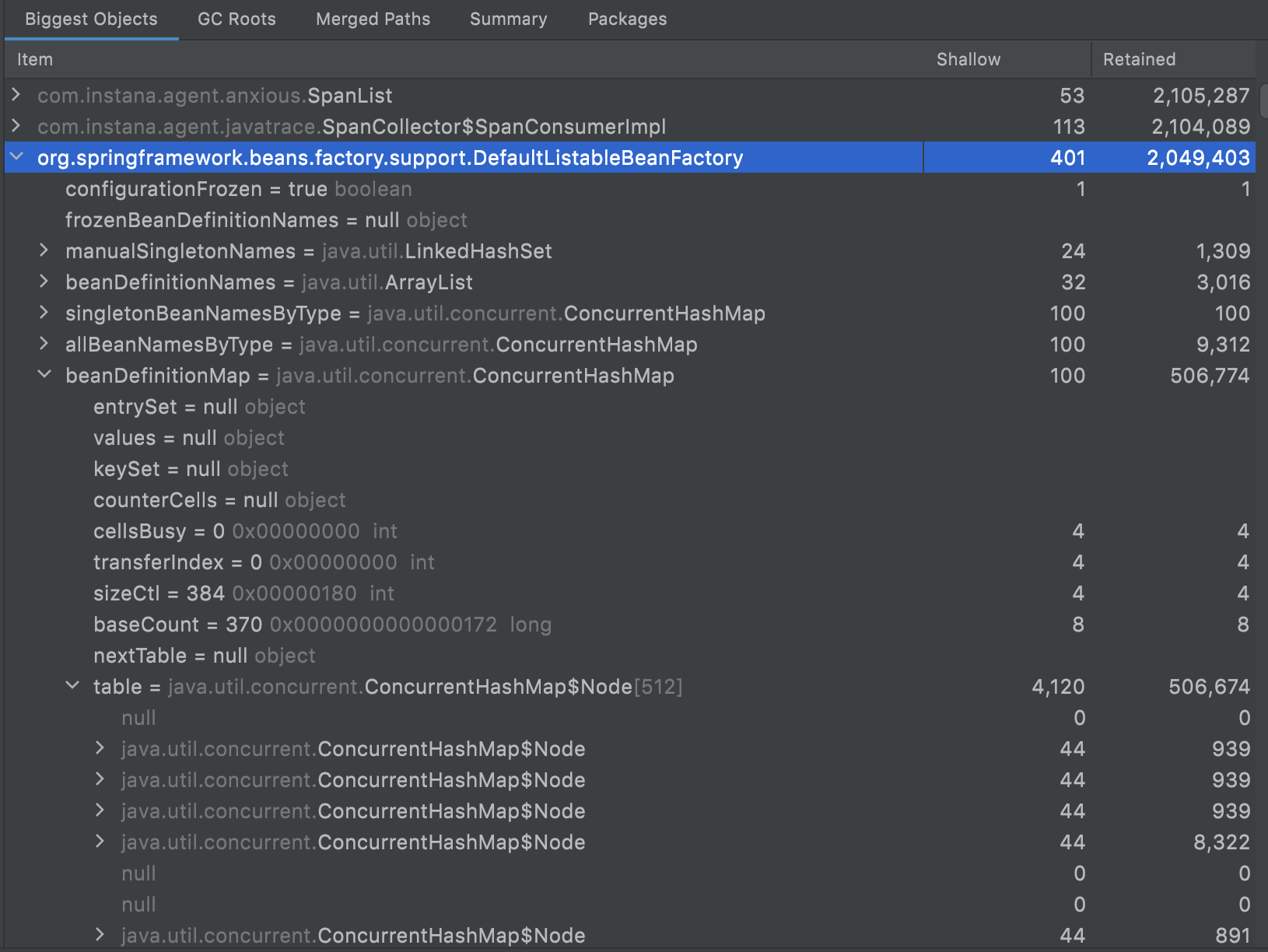Click retained value 2,049,403
This screenshot has width=1268, height=952.
1198,158
